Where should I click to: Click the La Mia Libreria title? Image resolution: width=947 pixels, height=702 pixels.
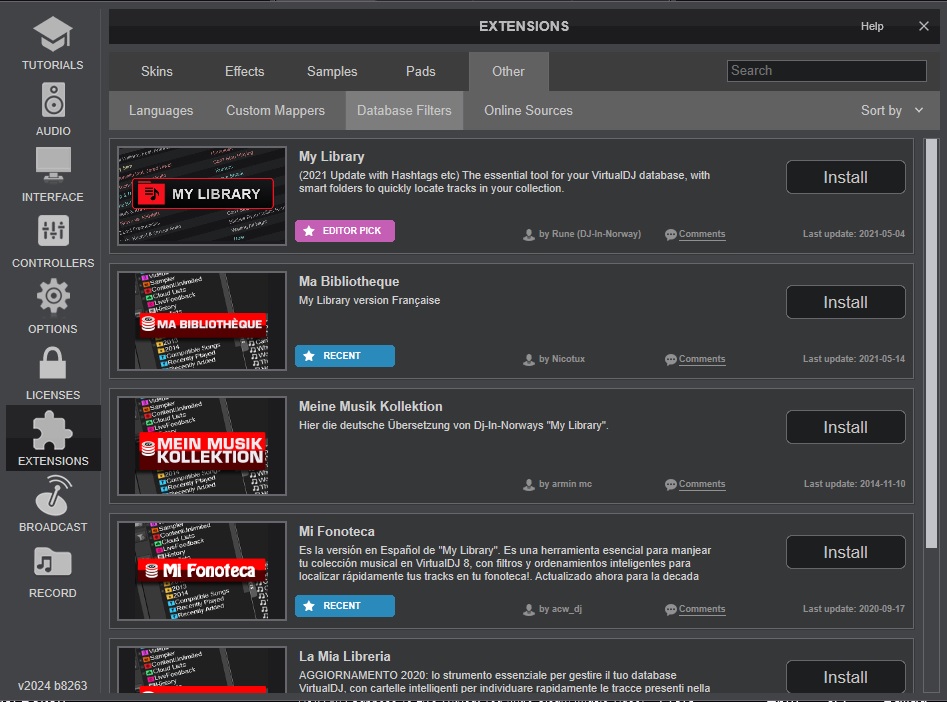coord(345,657)
